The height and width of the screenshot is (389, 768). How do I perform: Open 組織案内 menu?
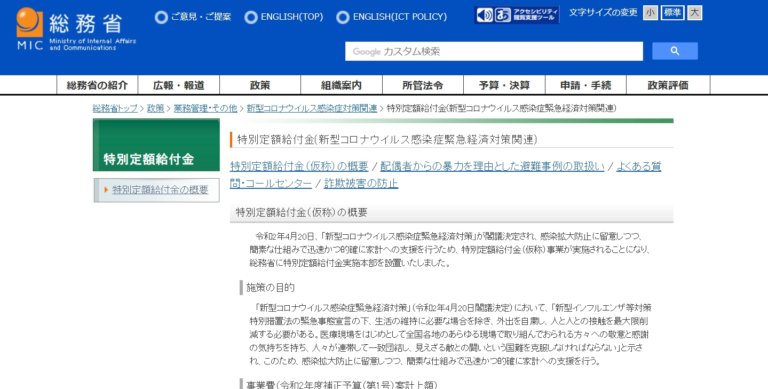[341, 85]
